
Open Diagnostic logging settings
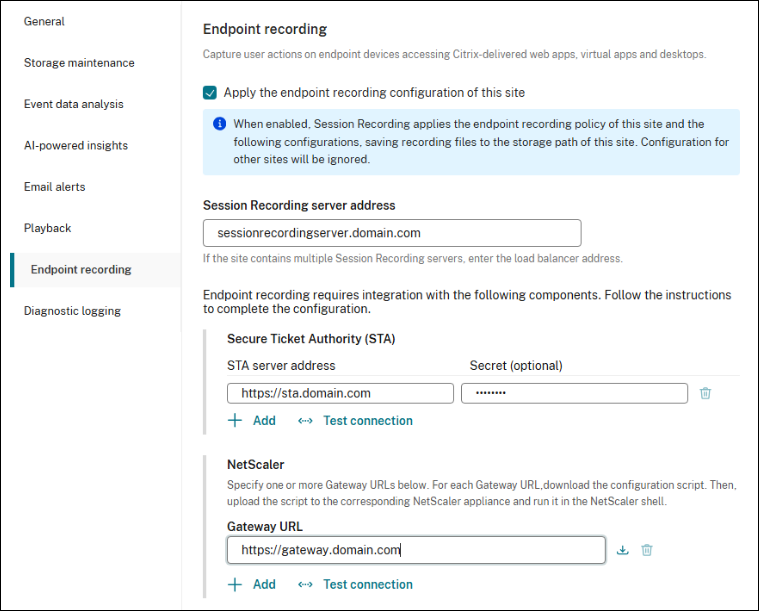(72, 311)
